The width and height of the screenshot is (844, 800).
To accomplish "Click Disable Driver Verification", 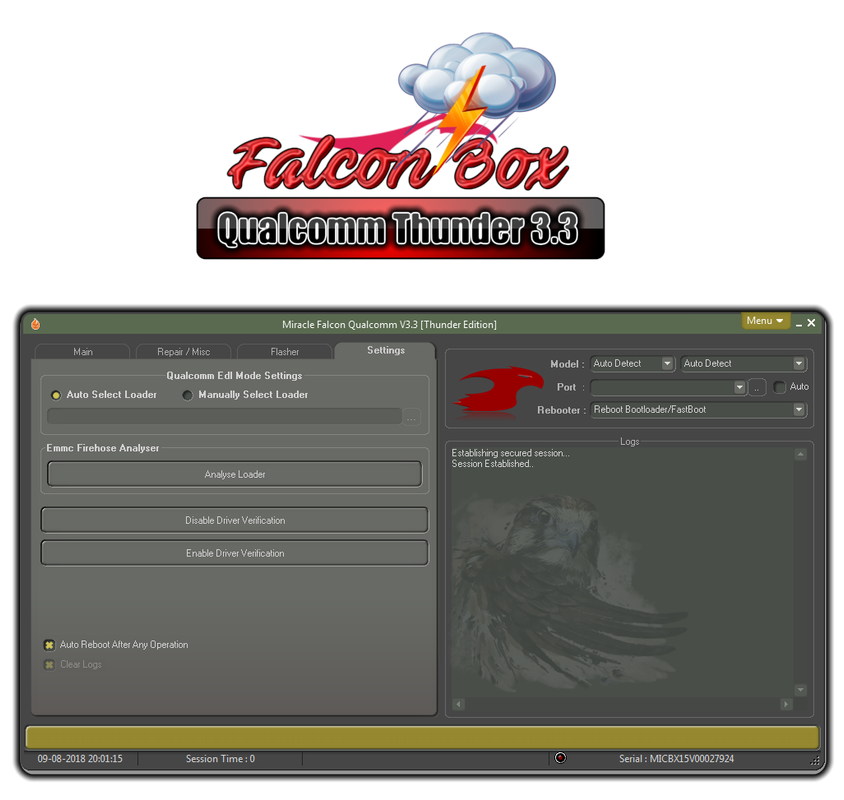I will point(235,520).
